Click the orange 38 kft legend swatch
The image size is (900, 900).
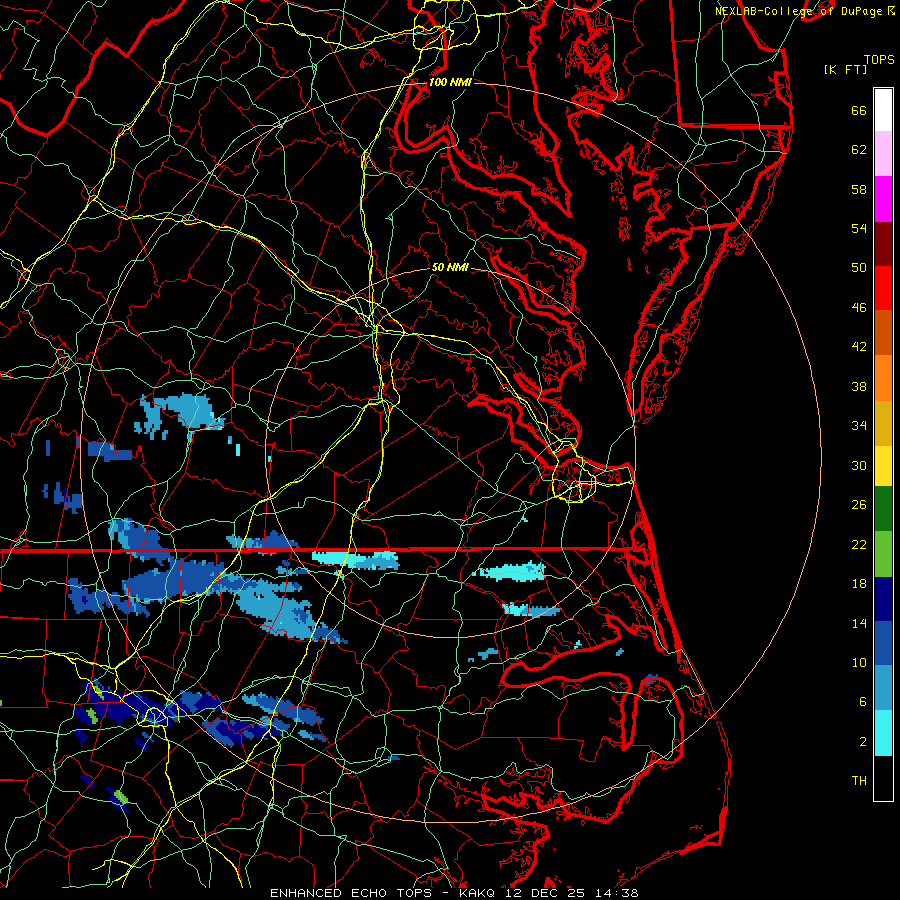[883, 378]
